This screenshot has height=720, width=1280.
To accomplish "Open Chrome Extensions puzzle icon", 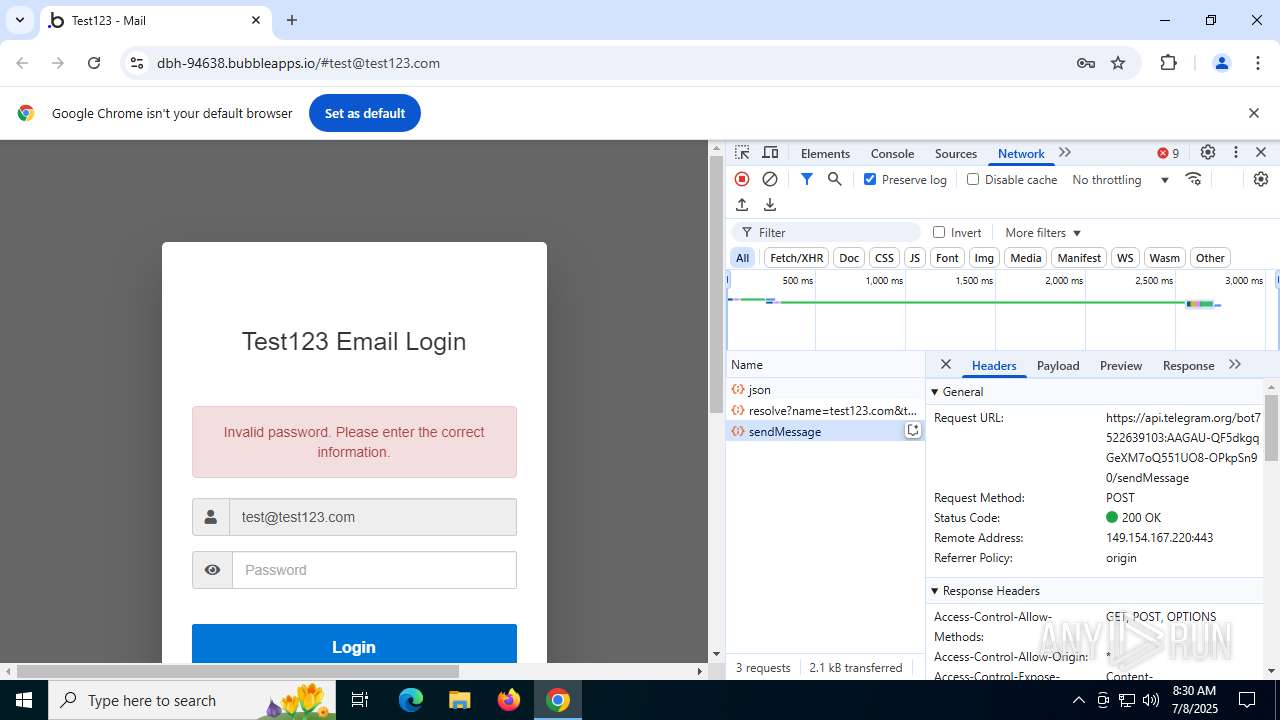I will point(1169,63).
